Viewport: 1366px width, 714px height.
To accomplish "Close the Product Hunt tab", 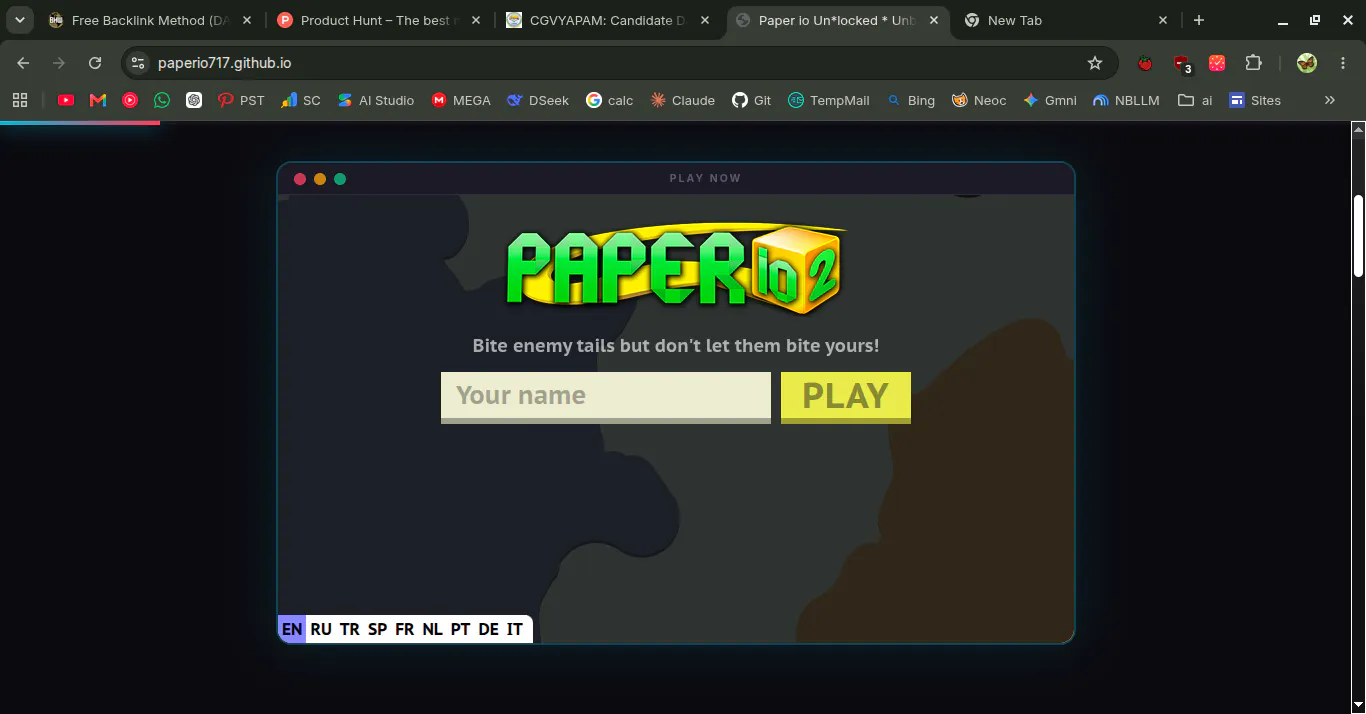I will click(x=476, y=20).
